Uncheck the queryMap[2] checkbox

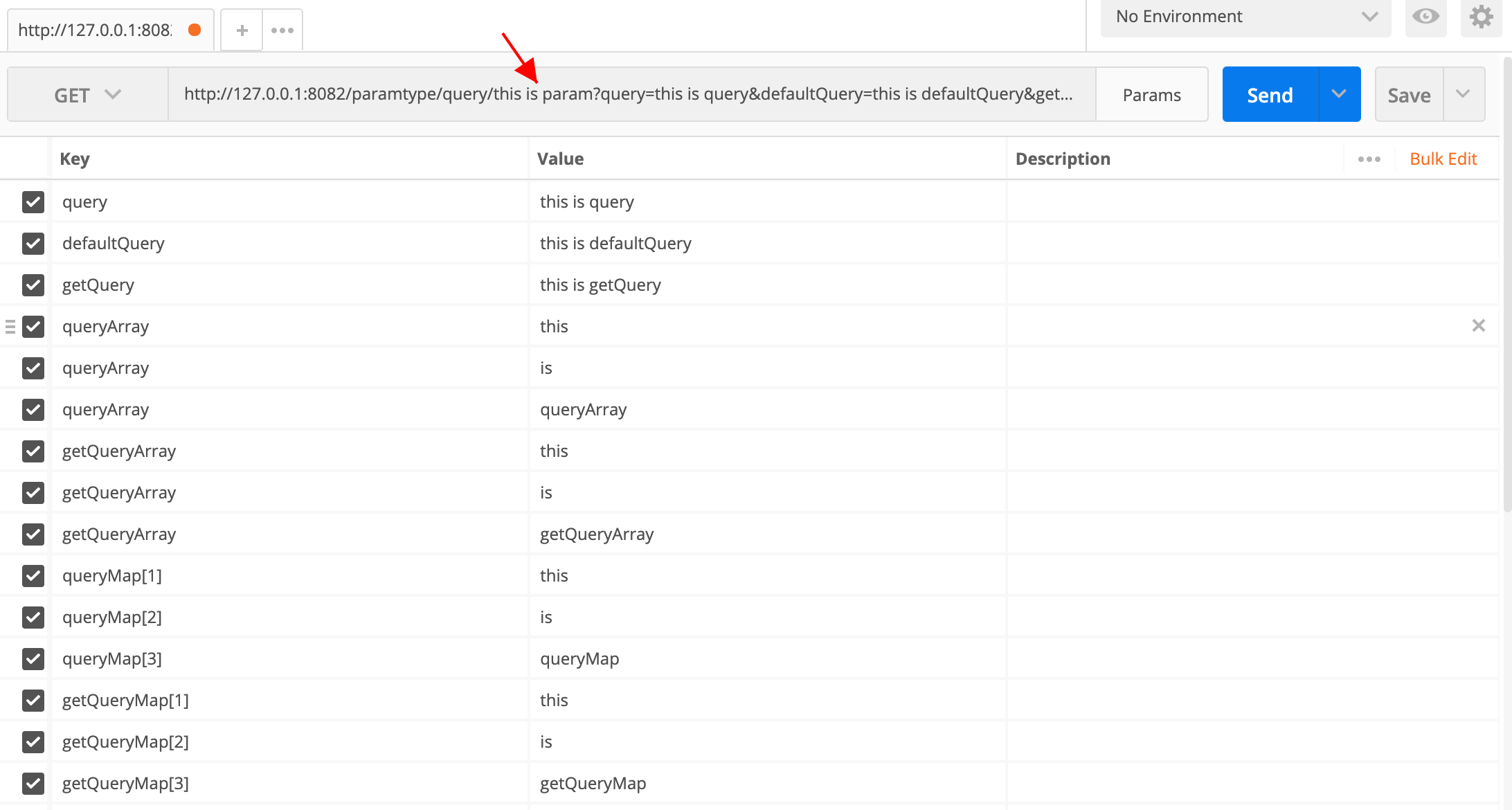click(x=33, y=617)
